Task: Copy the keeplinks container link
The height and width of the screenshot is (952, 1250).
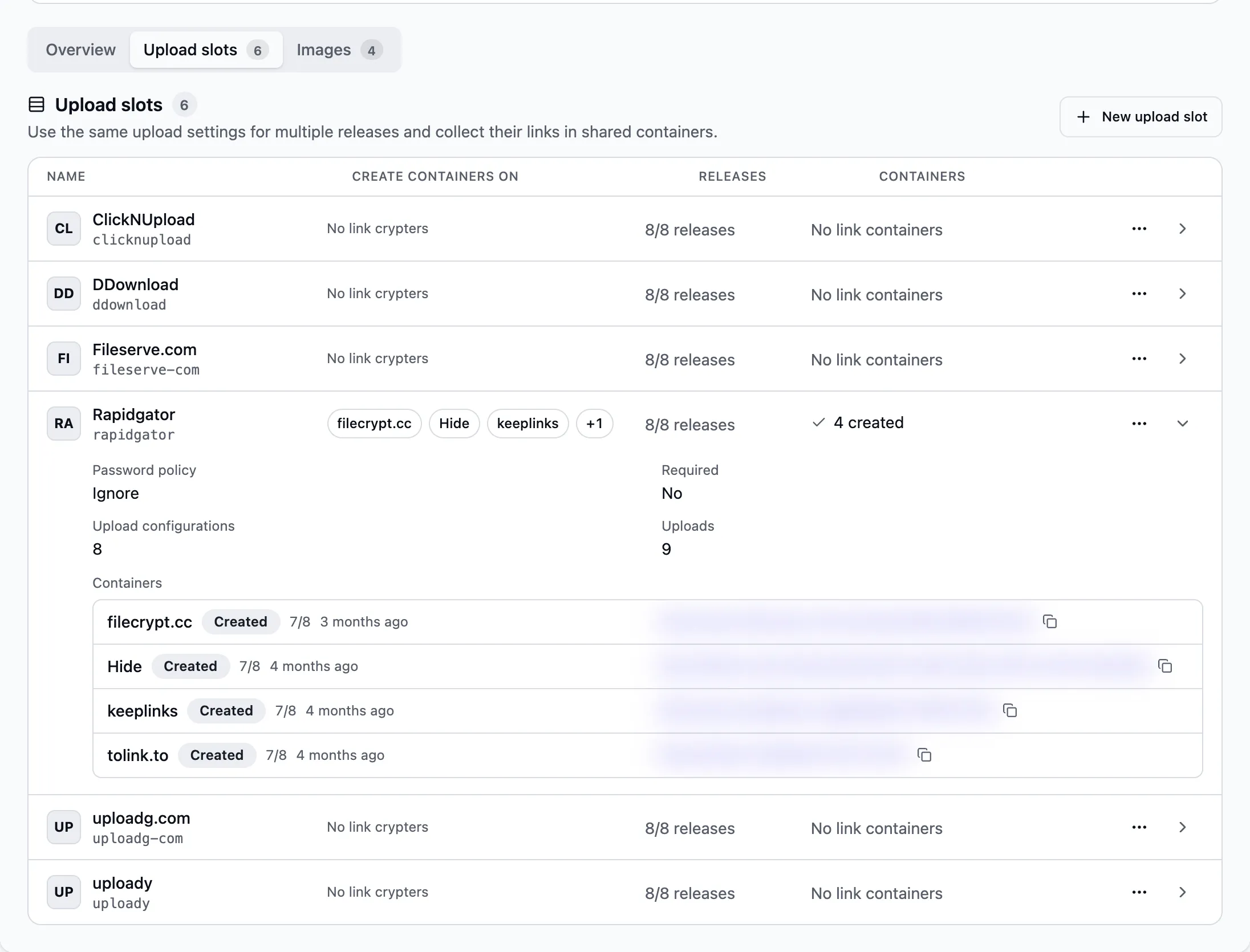Action: (1010, 710)
